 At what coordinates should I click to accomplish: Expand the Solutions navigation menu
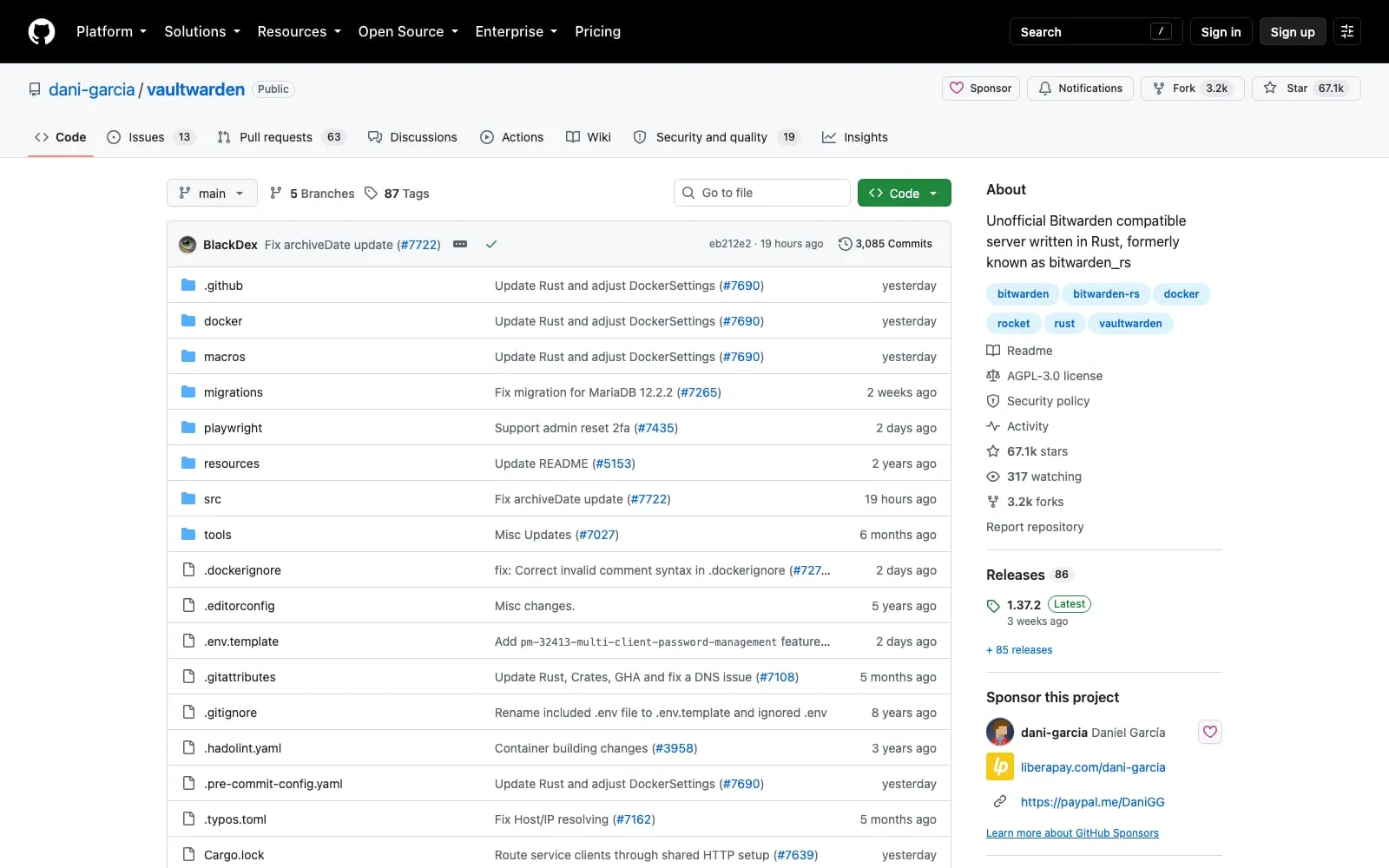coord(202,31)
